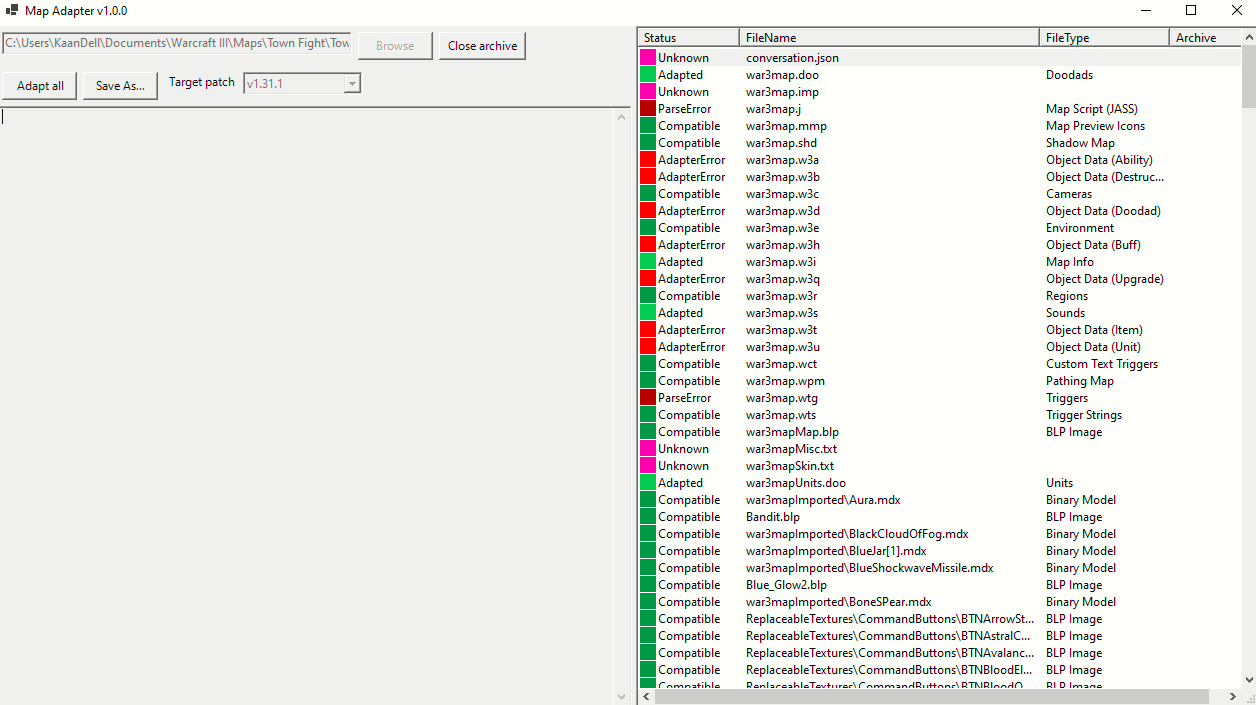
Task: Click the Adapt all button
Action: coord(40,86)
